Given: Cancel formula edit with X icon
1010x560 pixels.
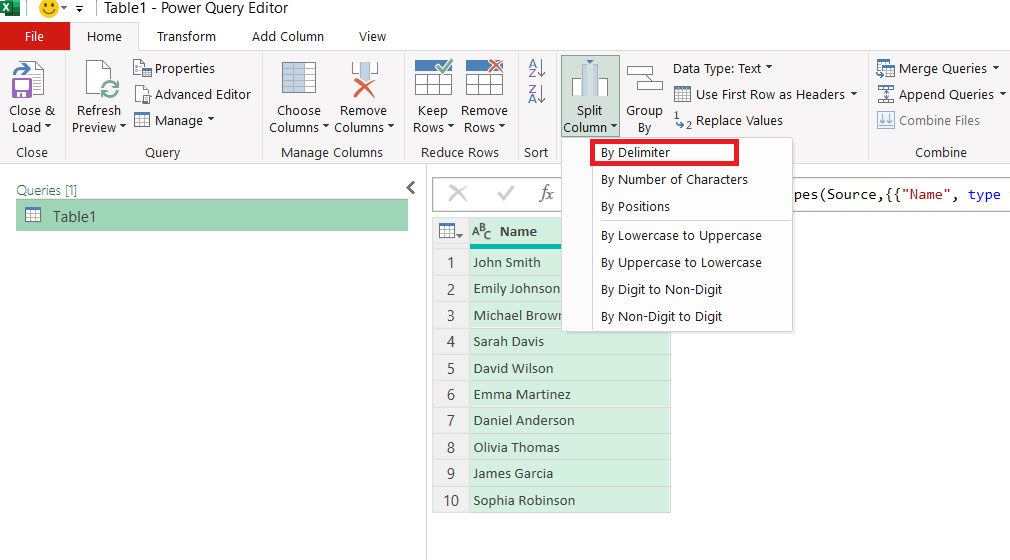Looking at the screenshot, I should [458, 193].
